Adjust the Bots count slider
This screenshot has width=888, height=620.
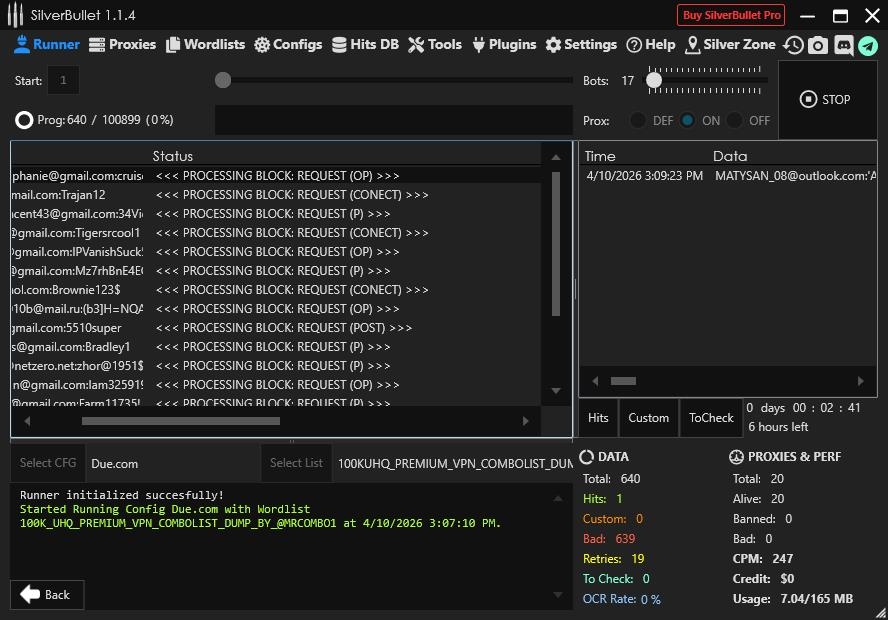(x=655, y=81)
